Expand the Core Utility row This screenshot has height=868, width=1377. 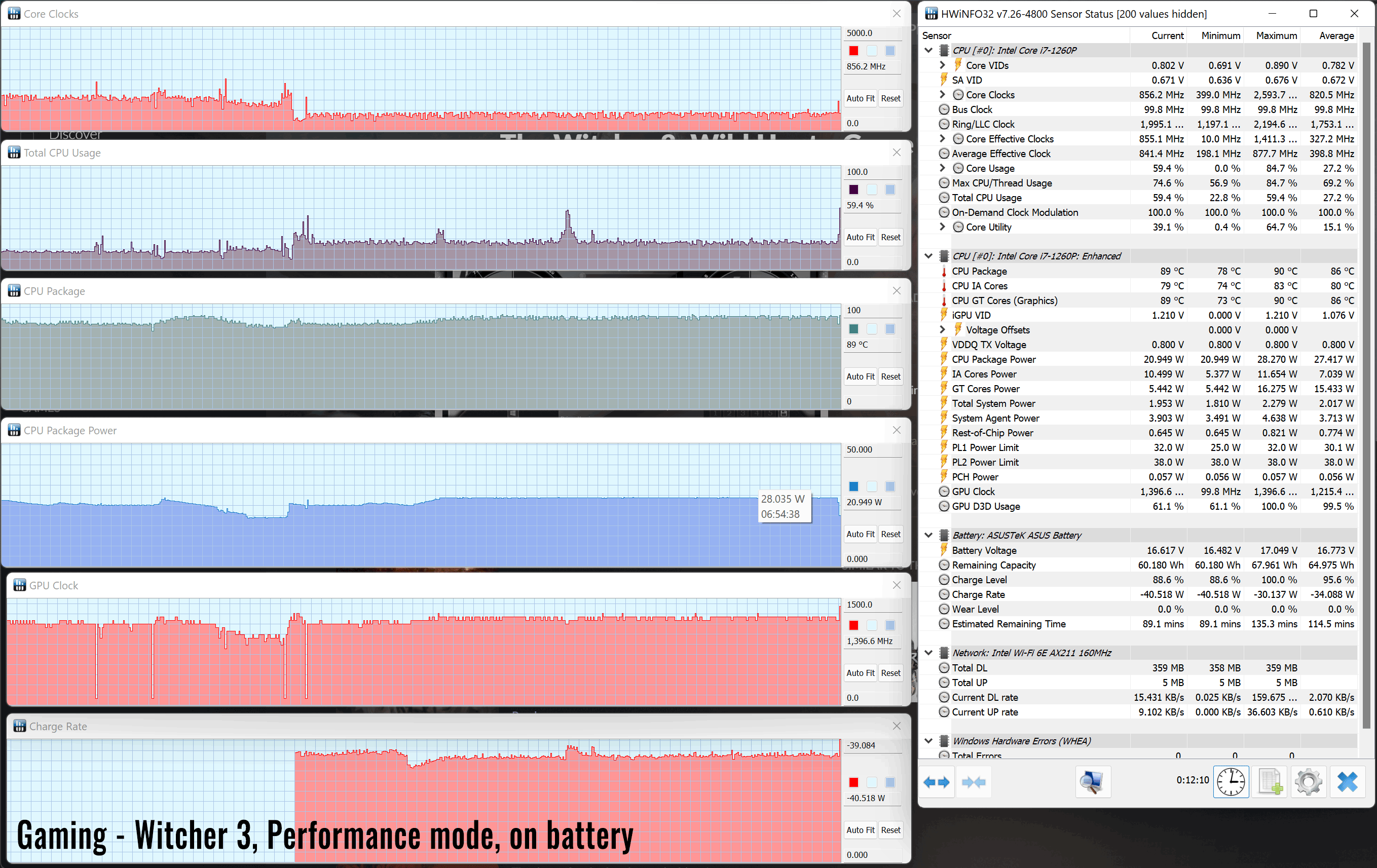click(942, 227)
